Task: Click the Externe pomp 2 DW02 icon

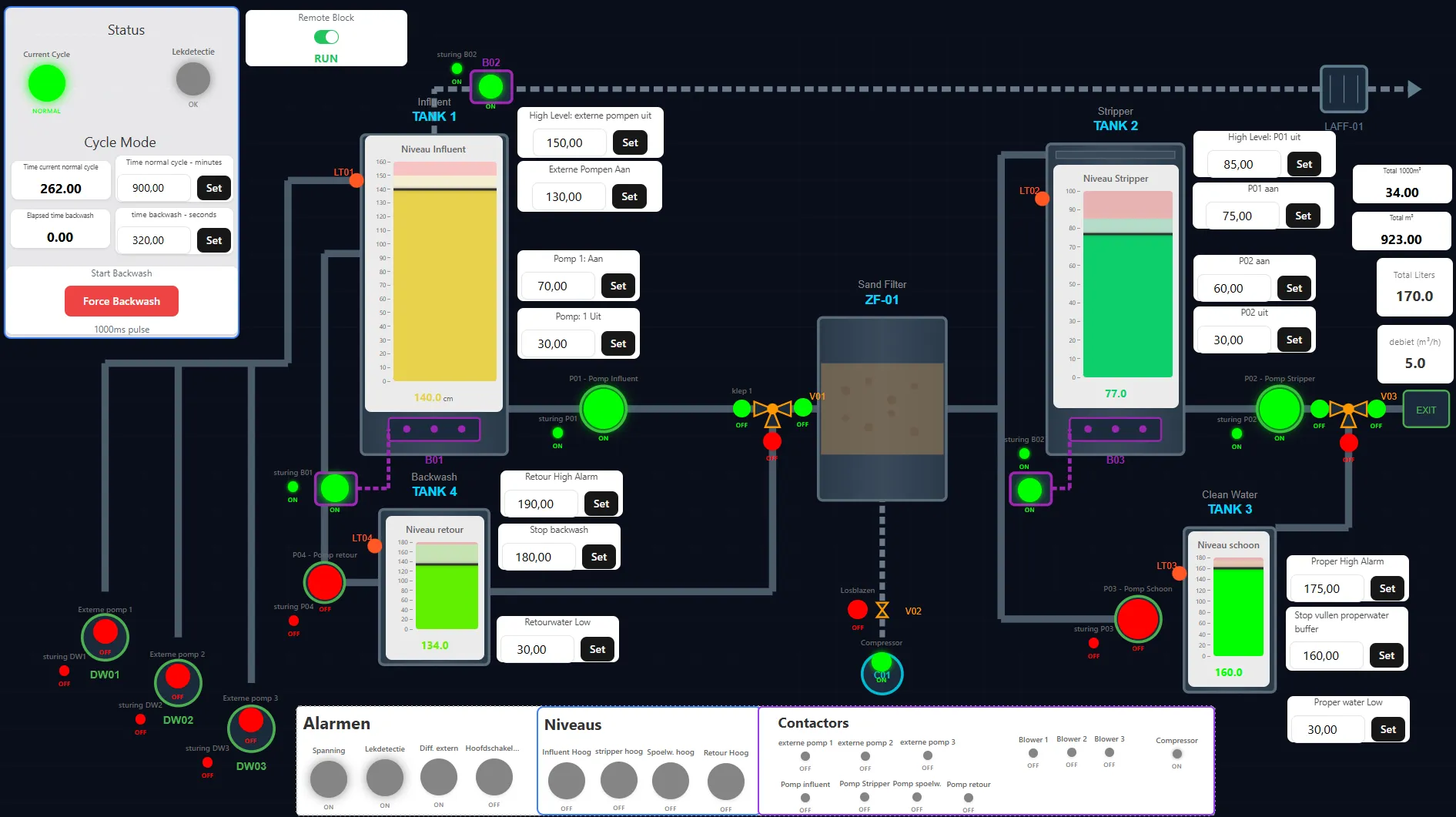Action: [178, 681]
